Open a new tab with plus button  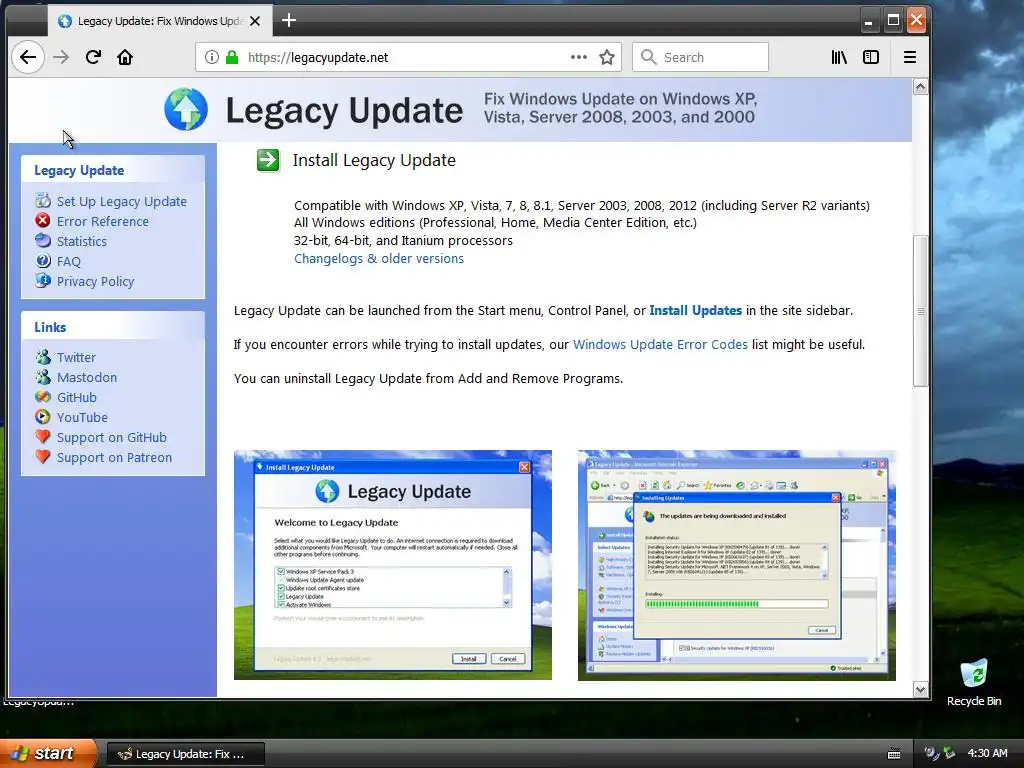289,20
